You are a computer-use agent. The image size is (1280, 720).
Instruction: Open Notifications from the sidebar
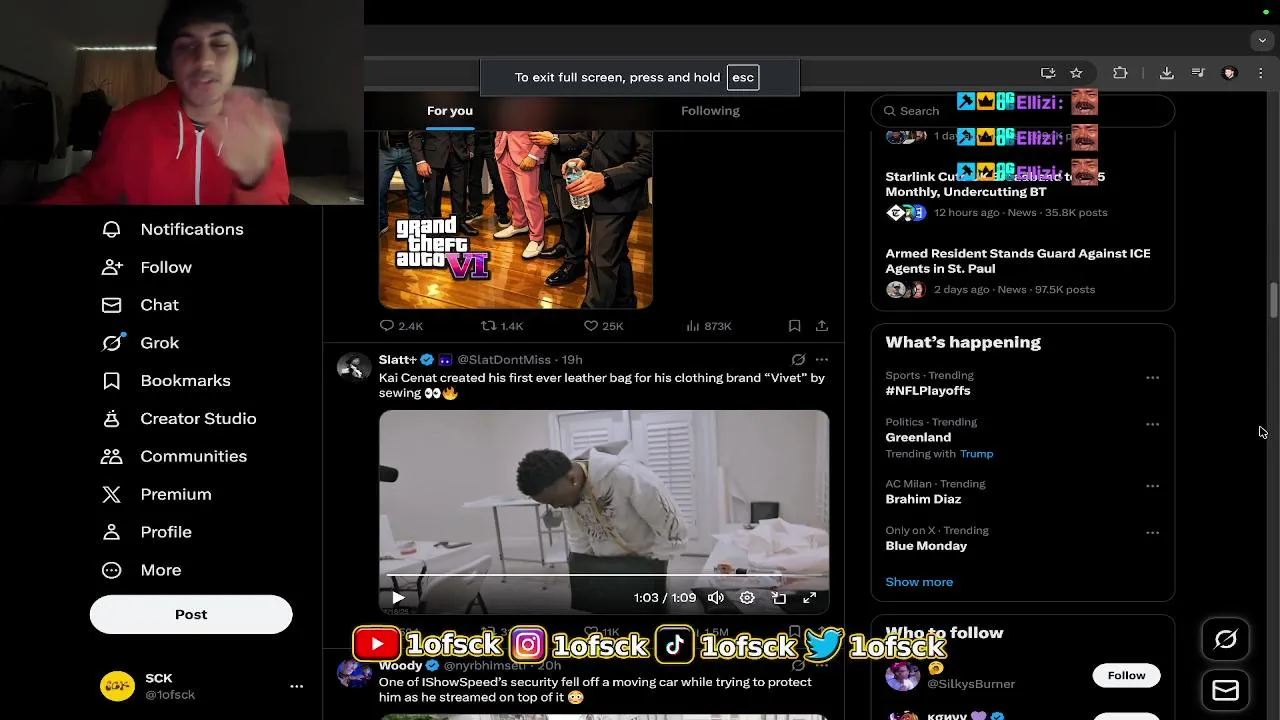click(x=172, y=229)
